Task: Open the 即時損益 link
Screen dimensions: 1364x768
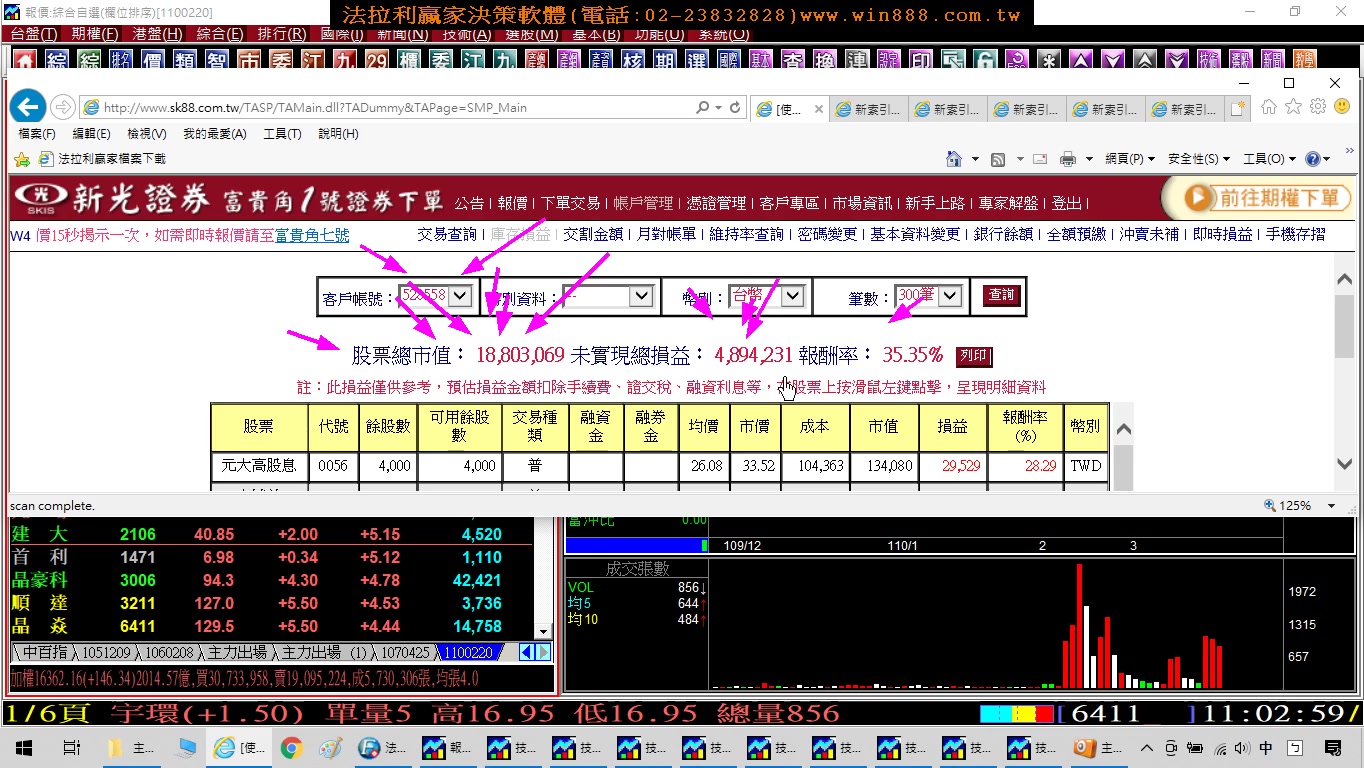Action: 1222,234
